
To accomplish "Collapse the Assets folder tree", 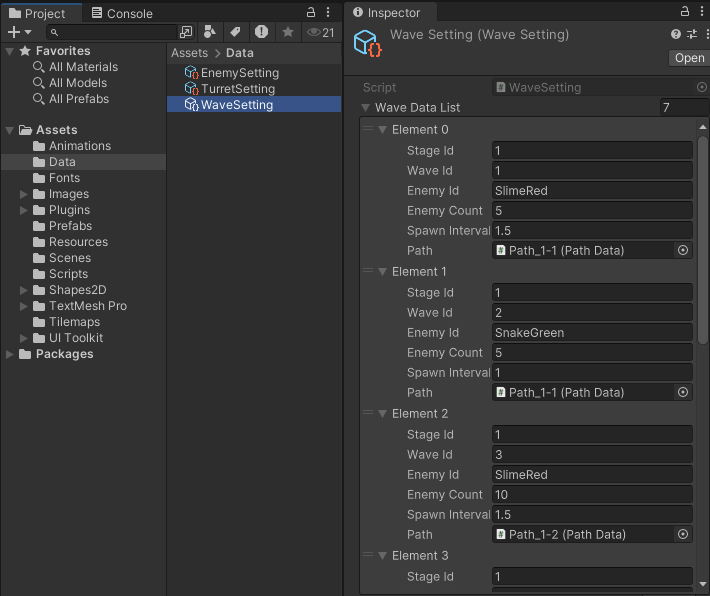I will 10,130.
